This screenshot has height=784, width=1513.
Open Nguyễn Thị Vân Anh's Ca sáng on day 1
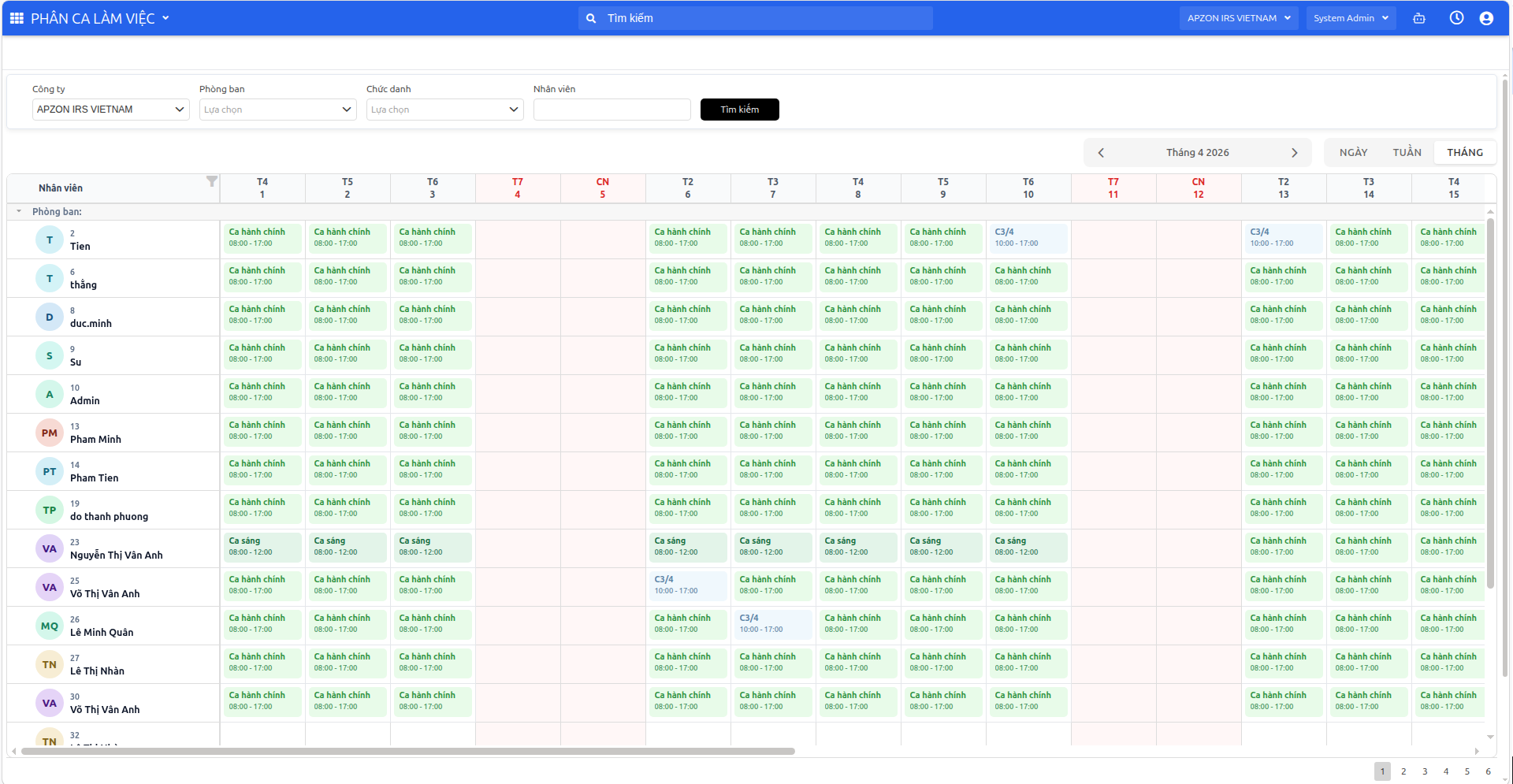(262, 547)
